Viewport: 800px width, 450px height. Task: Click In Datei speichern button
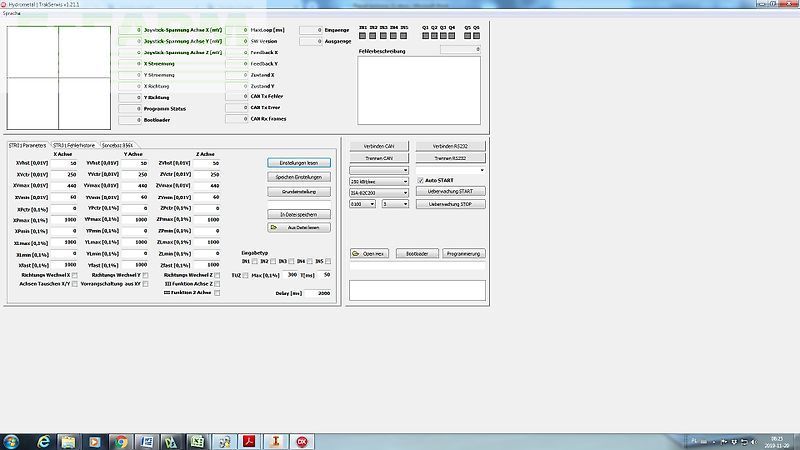299,215
